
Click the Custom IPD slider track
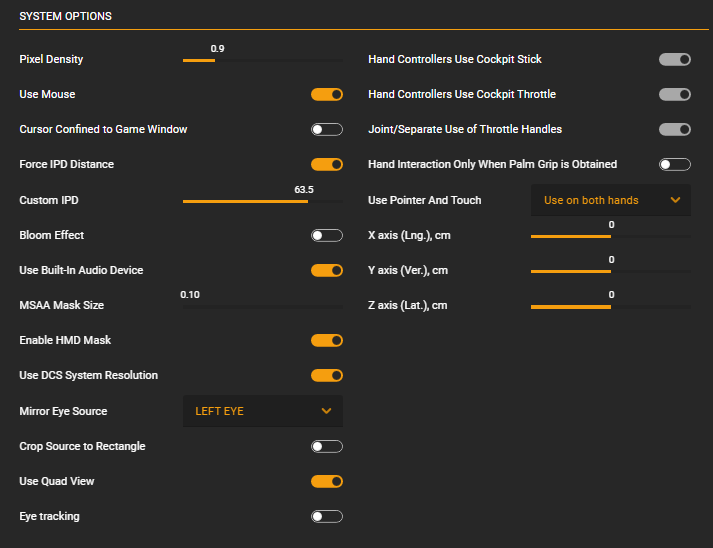point(263,201)
